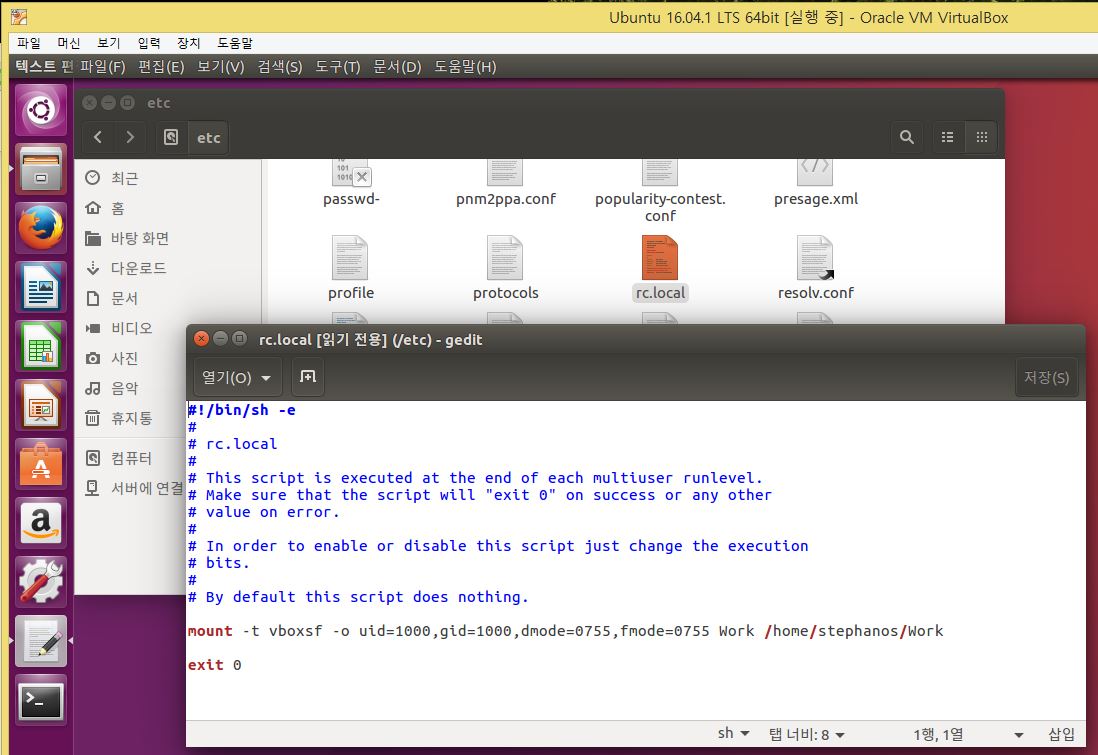Open the 검색(S) menu
This screenshot has height=755, width=1098.
[x=279, y=67]
